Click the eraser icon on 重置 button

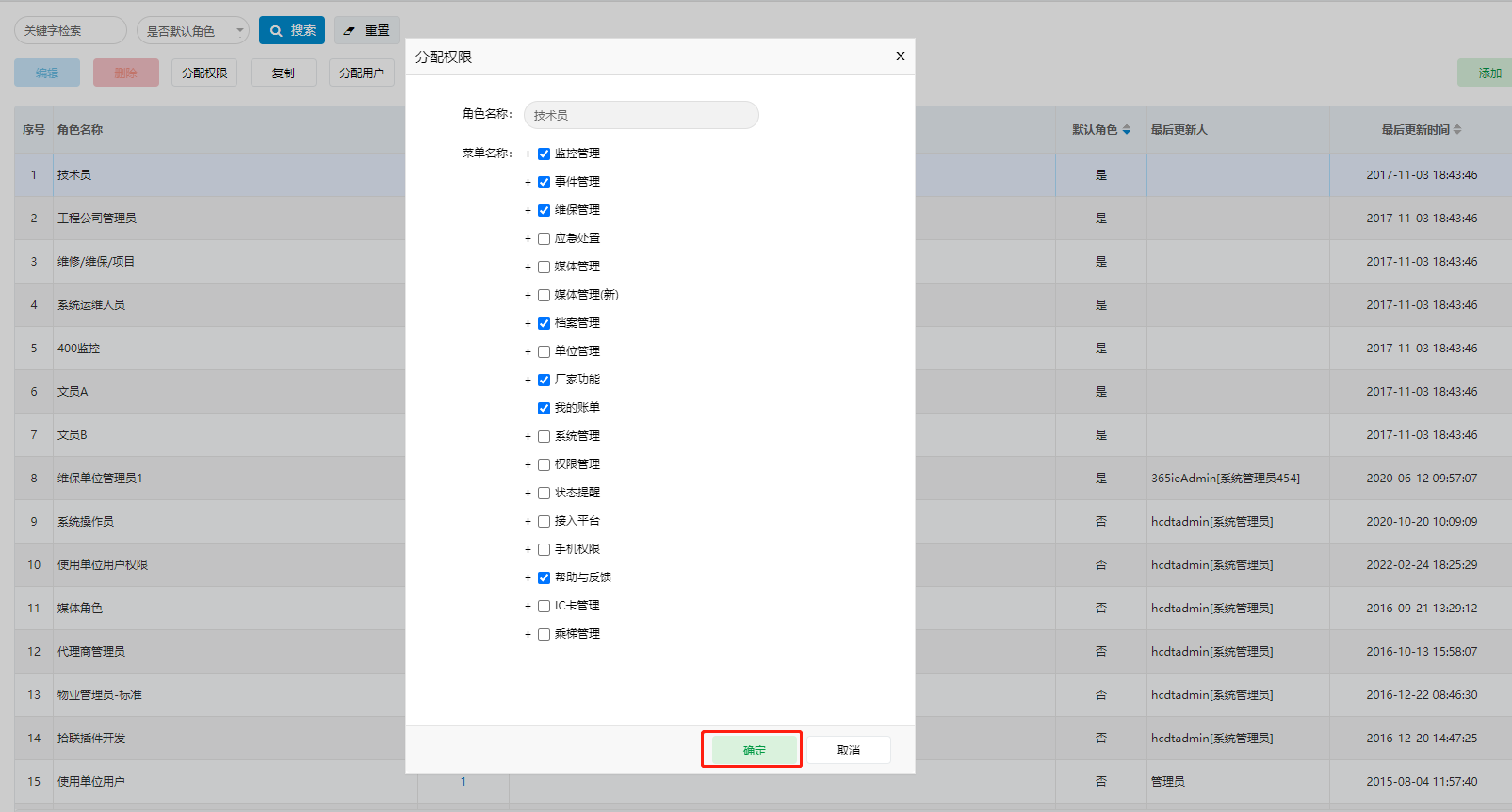(350, 31)
